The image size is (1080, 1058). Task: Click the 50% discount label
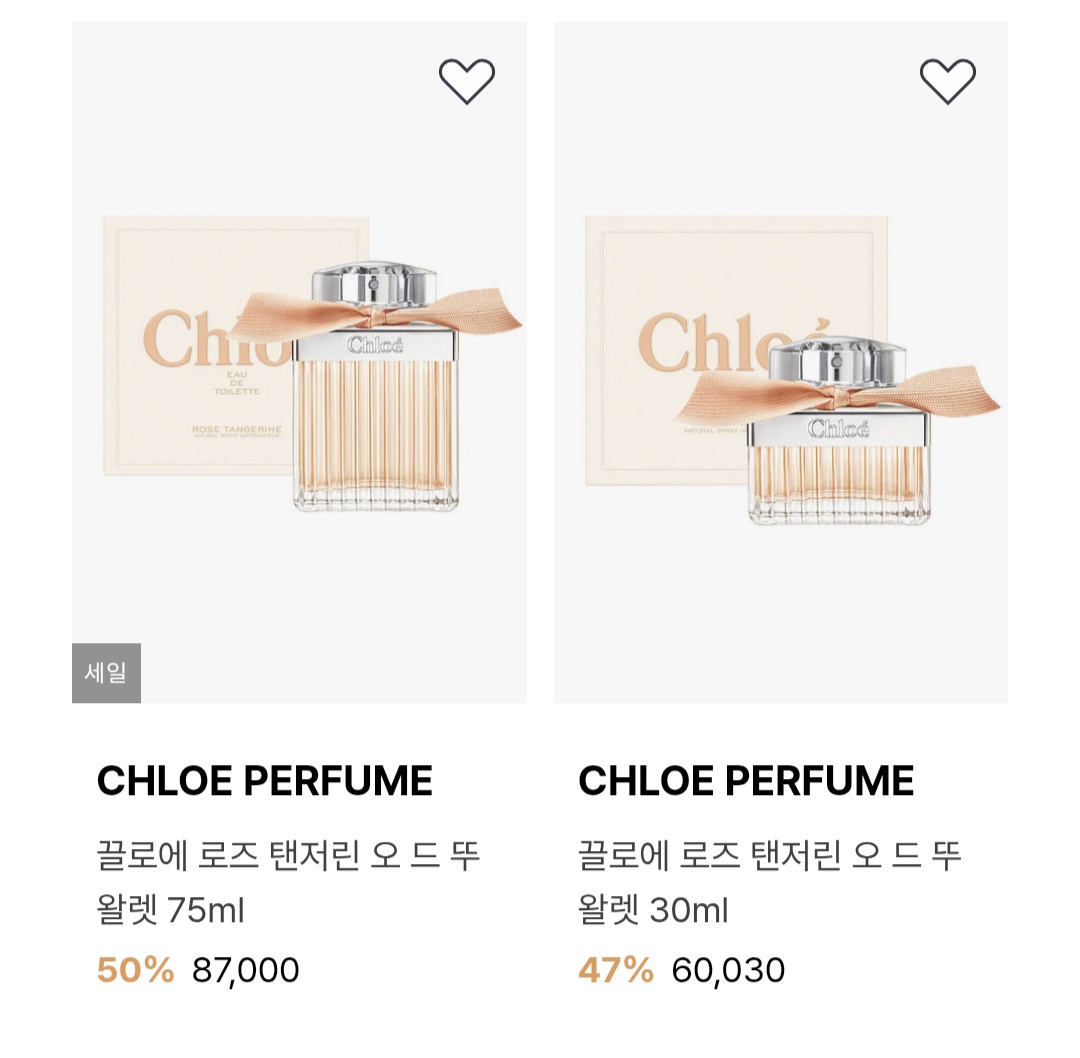(x=135, y=970)
